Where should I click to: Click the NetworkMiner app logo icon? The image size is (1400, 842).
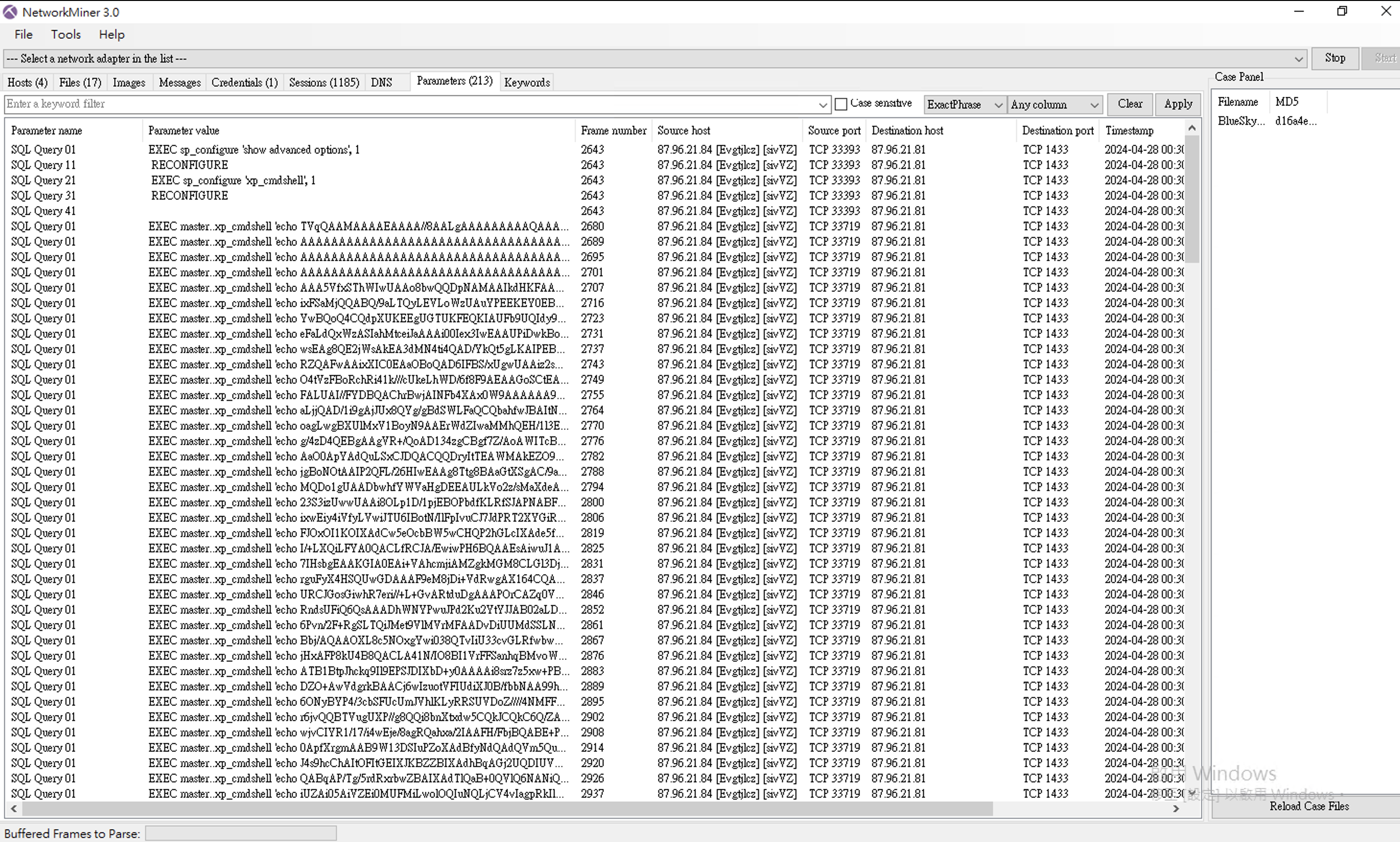pos(10,12)
